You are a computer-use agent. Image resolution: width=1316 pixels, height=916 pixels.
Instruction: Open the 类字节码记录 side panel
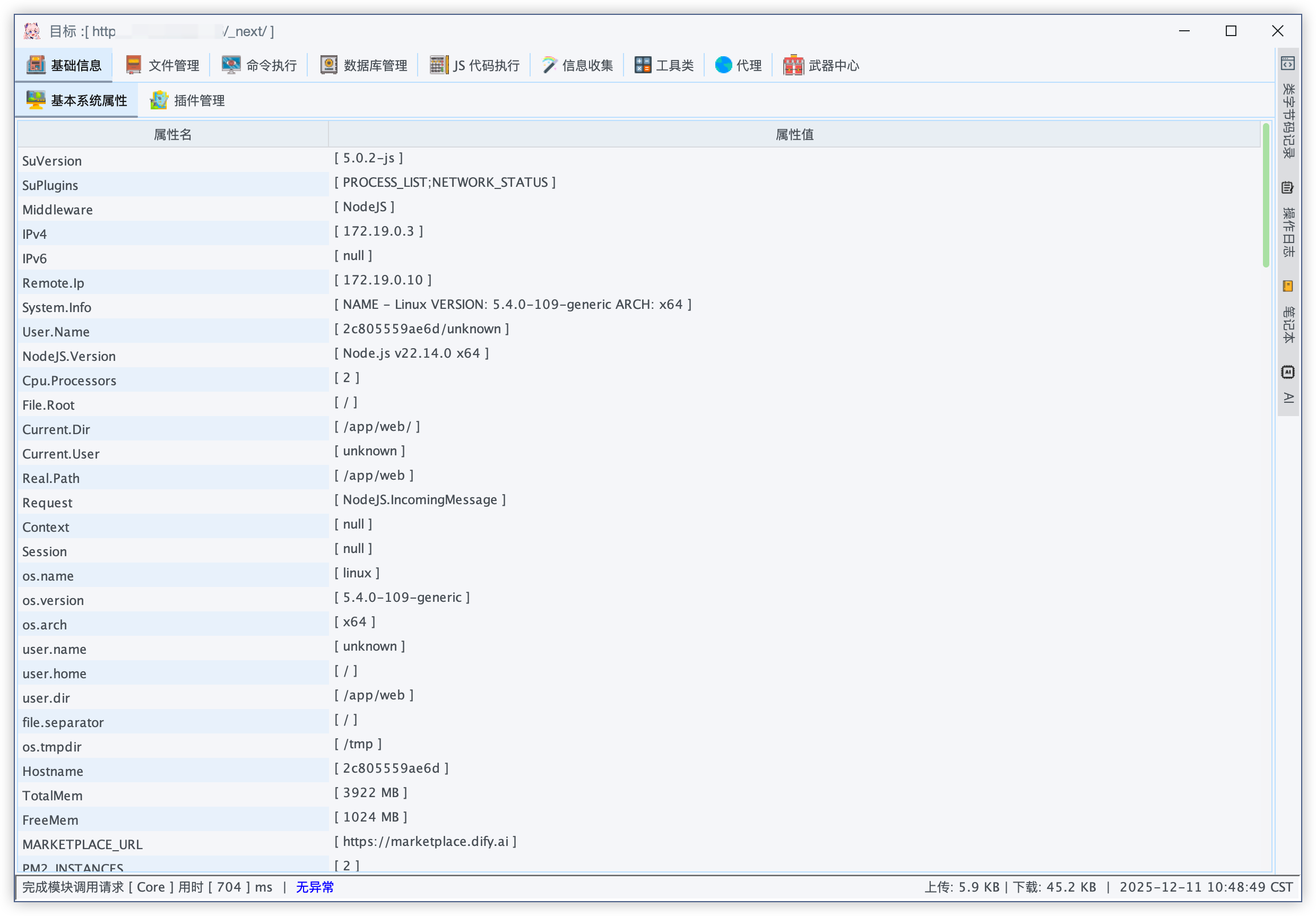(x=1288, y=109)
